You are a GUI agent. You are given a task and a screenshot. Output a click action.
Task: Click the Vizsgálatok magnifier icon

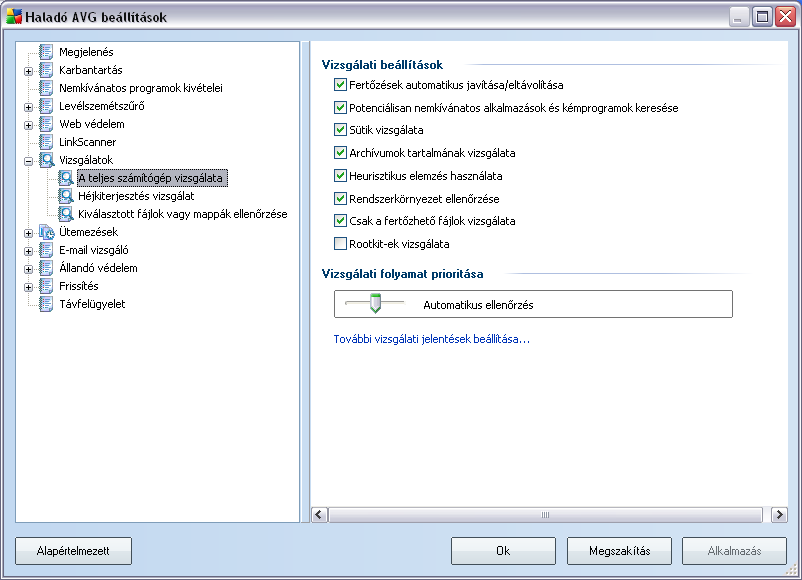[x=47, y=160]
